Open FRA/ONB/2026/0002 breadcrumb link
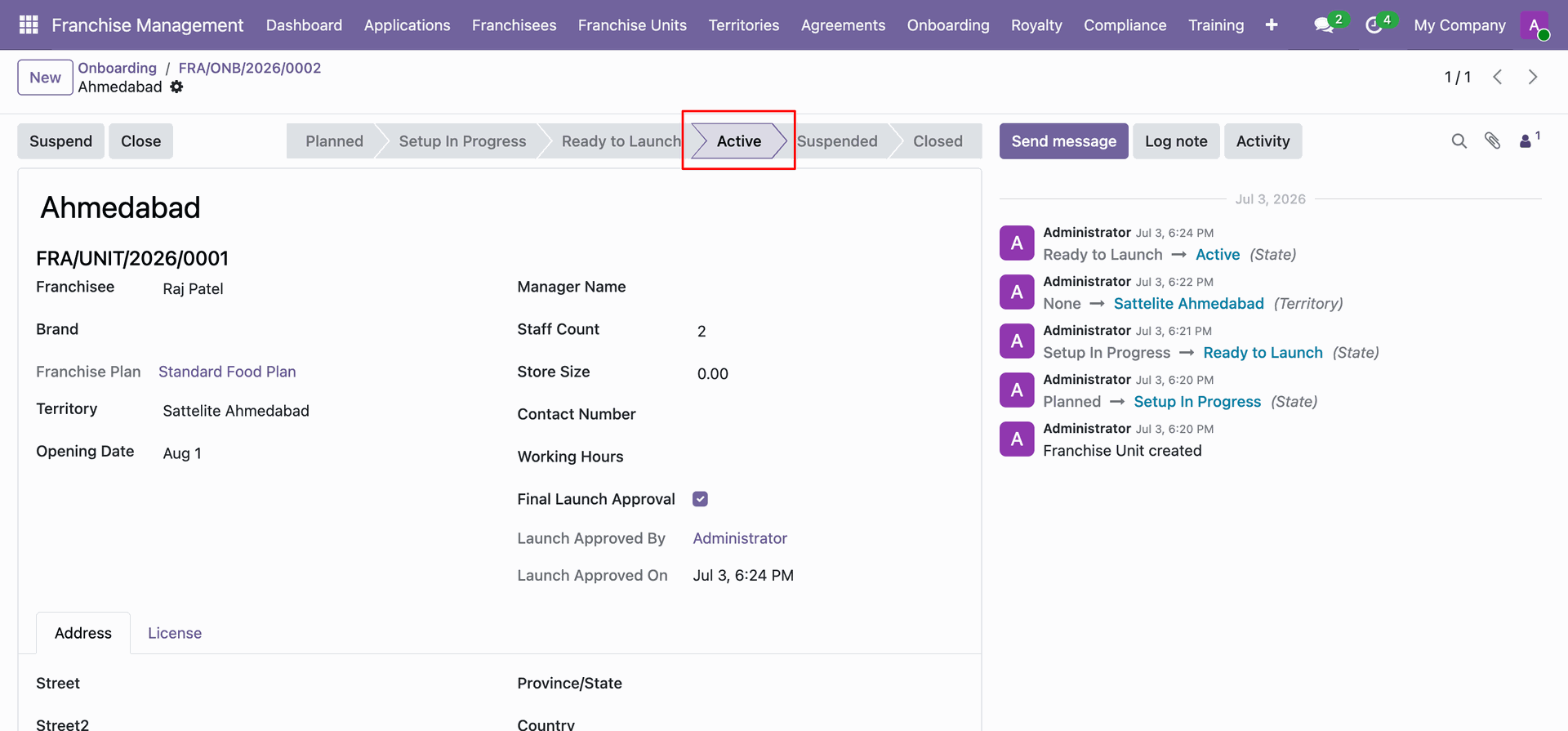 250,68
